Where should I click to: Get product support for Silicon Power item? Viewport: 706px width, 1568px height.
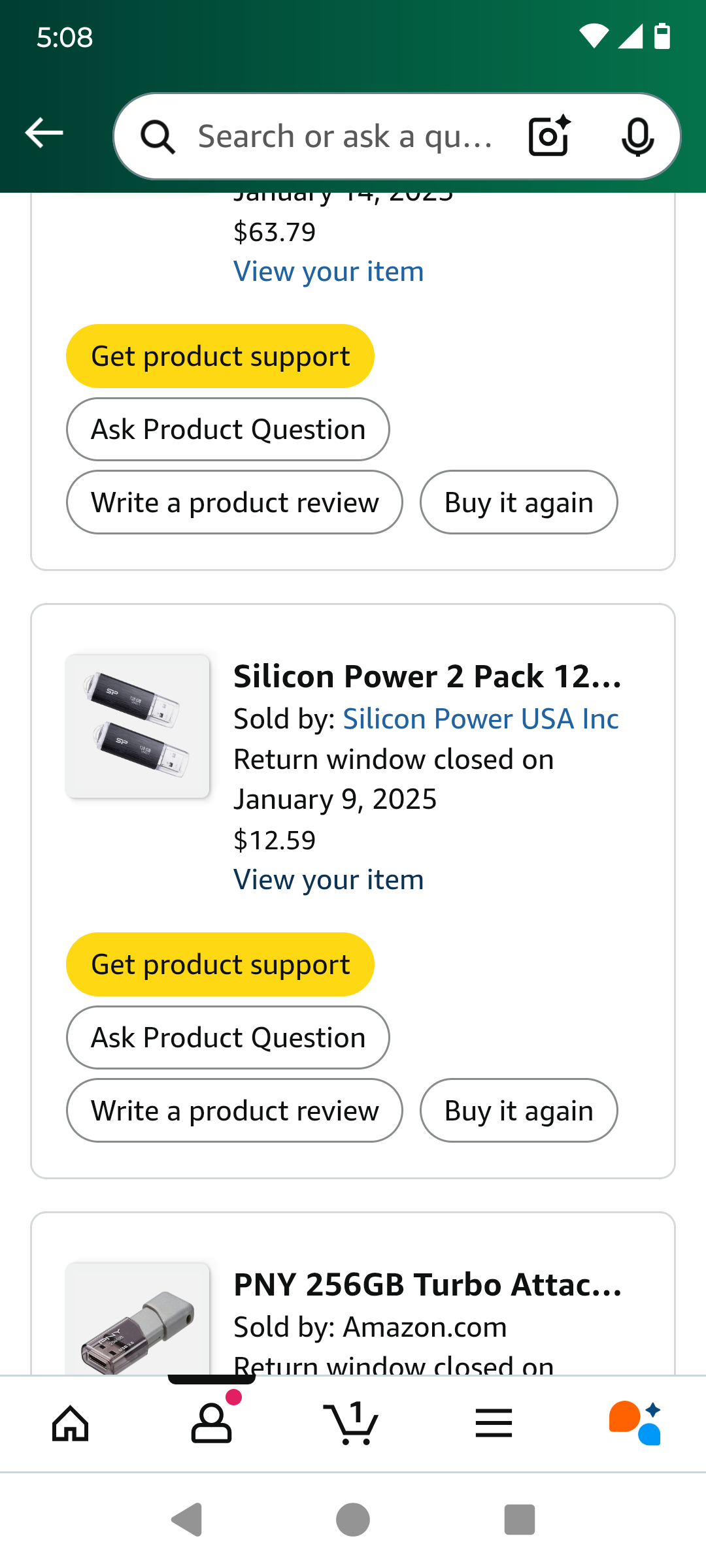click(220, 964)
